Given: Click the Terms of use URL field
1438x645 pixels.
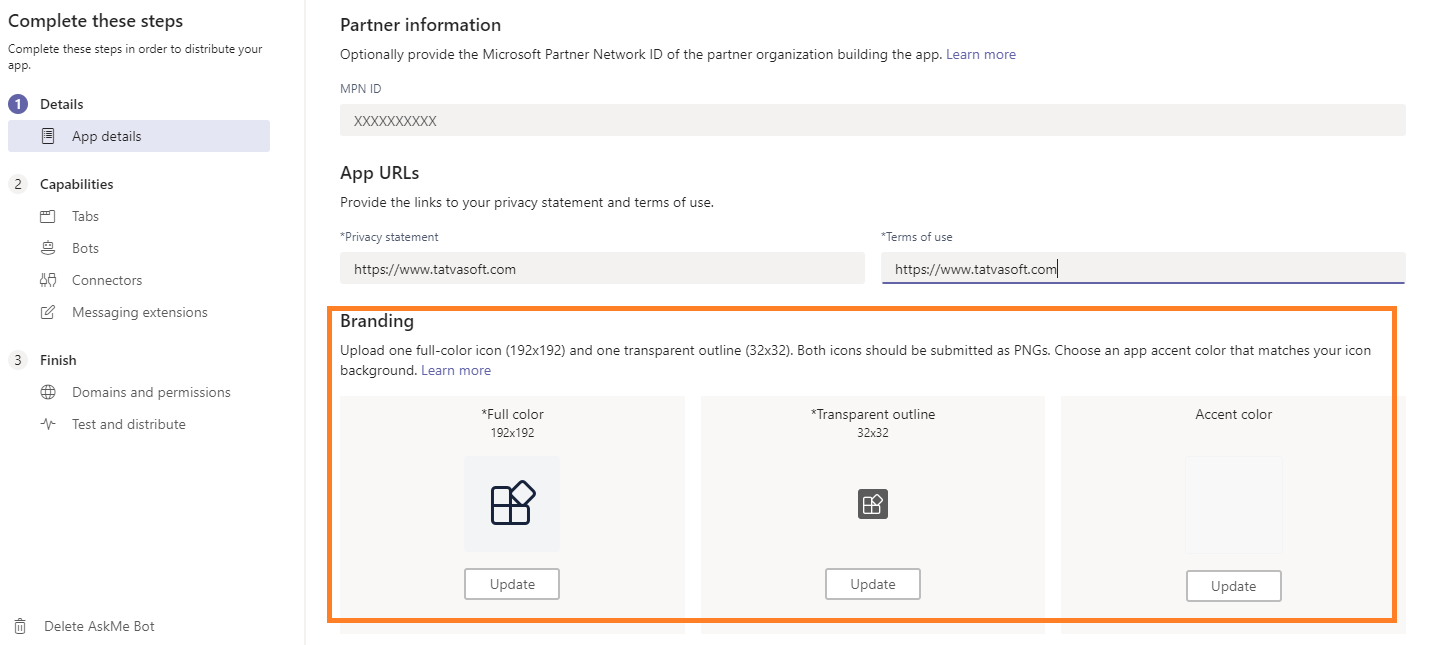Looking at the screenshot, I should point(1144,268).
